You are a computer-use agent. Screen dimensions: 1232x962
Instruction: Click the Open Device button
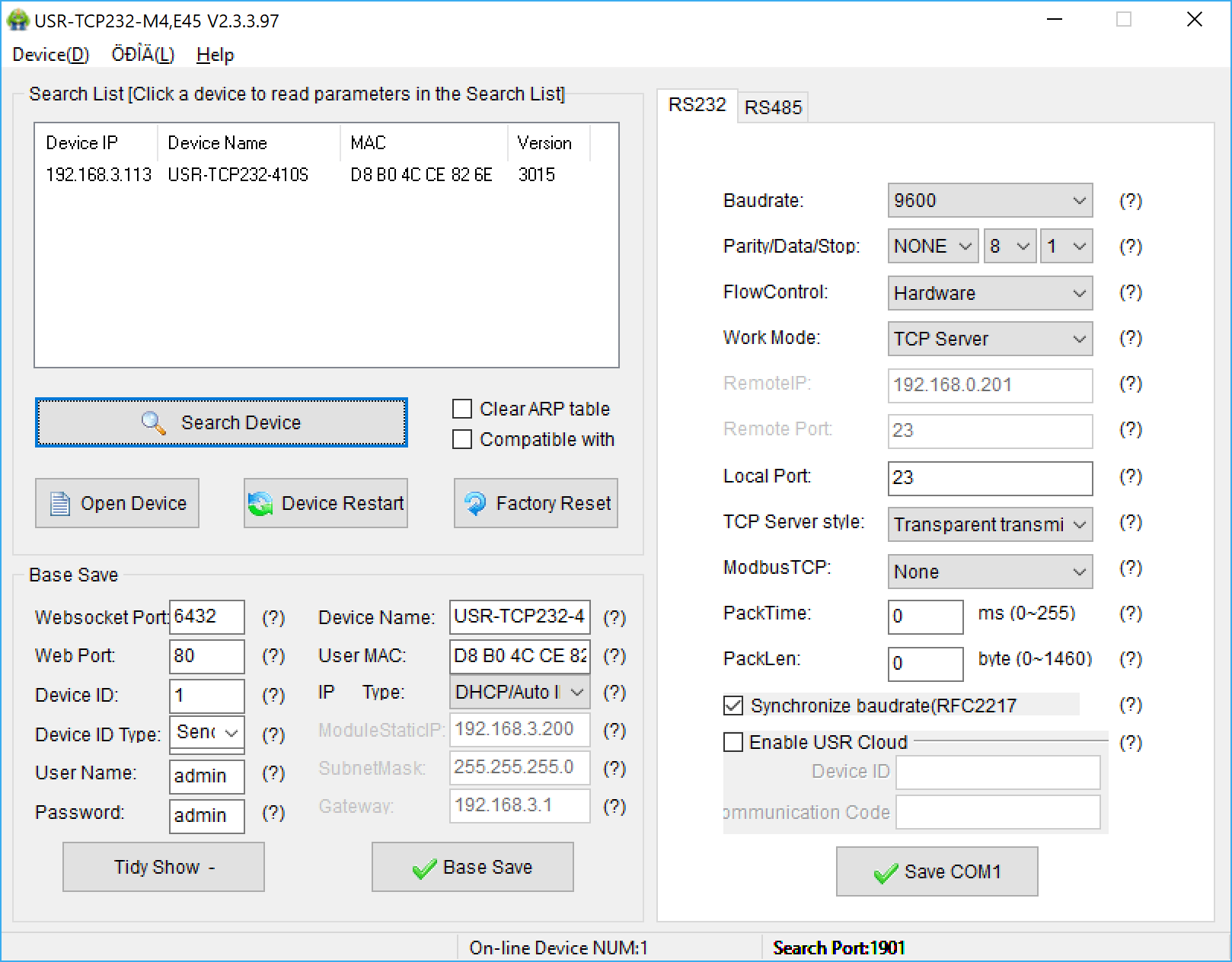click(x=117, y=503)
